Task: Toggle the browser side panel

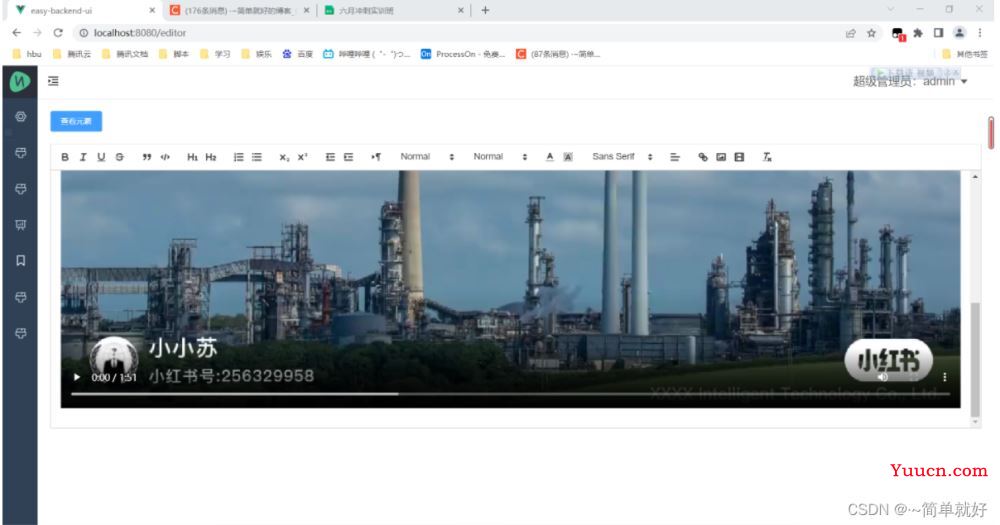Action: pos(938,33)
